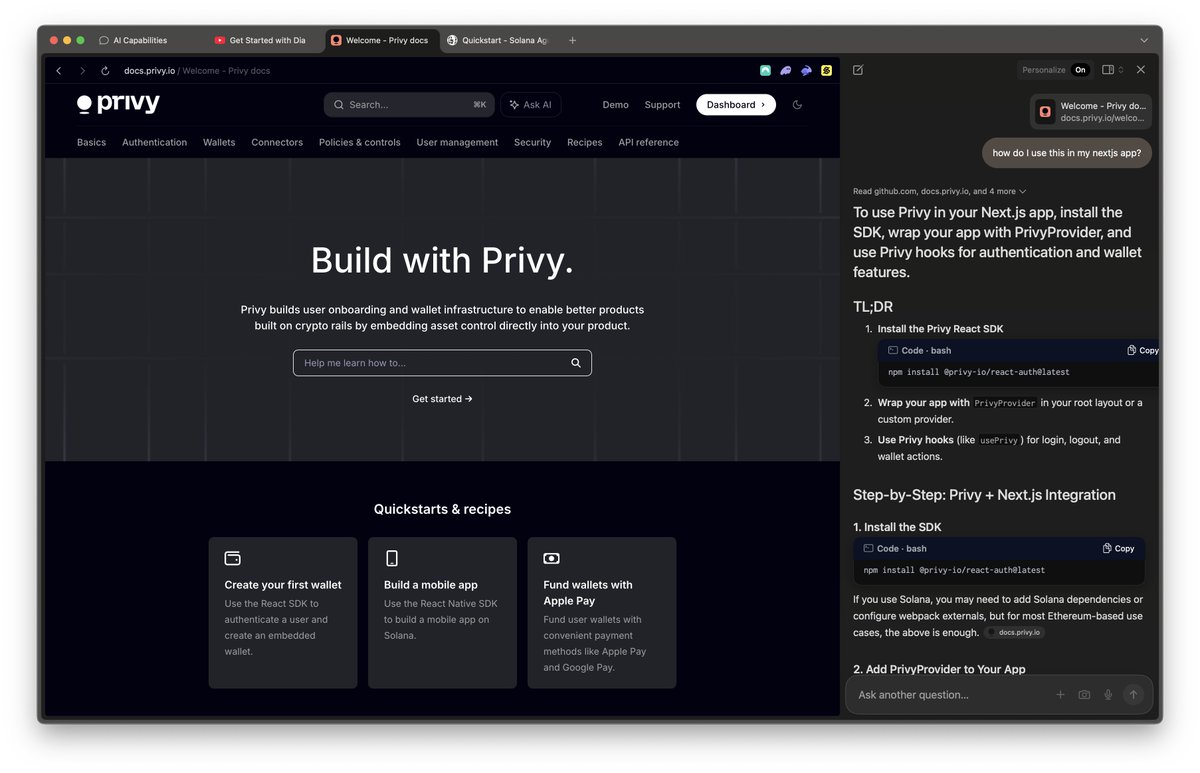This screenshot has height=773, width=1200.
Task: Open the Support link
Action: click(662, 104)
